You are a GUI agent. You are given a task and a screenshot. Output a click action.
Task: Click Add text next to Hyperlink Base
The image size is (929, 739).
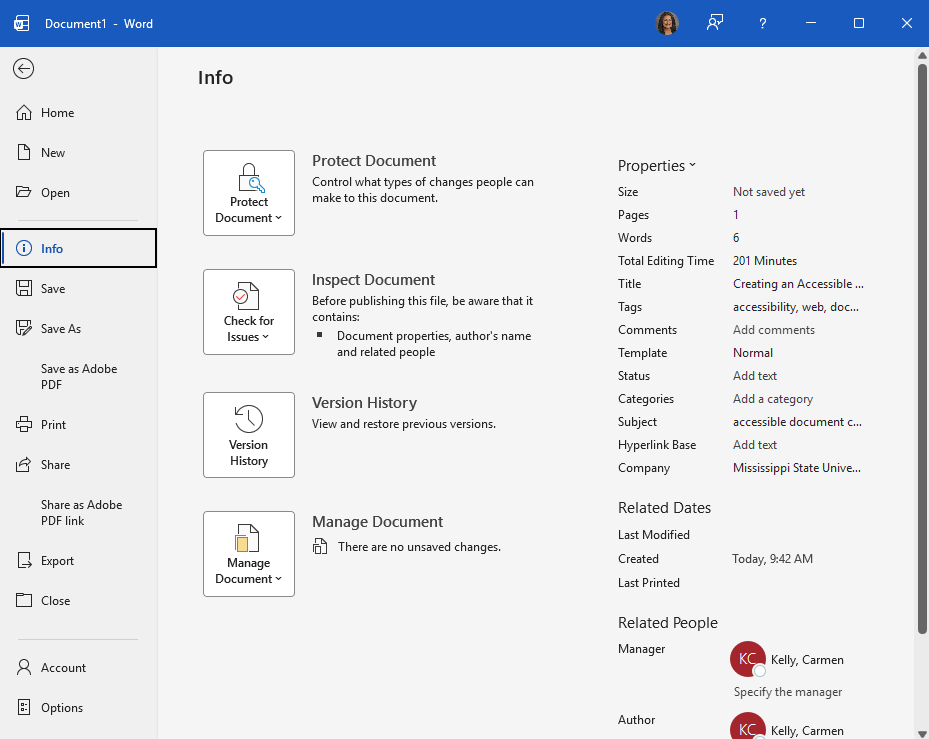755,445
